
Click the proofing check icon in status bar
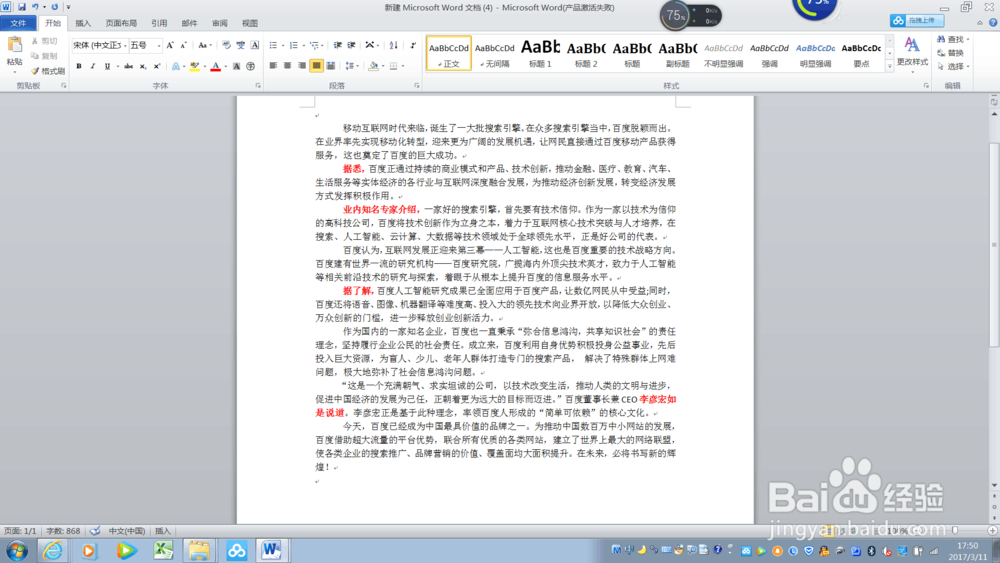pos(95,530)
